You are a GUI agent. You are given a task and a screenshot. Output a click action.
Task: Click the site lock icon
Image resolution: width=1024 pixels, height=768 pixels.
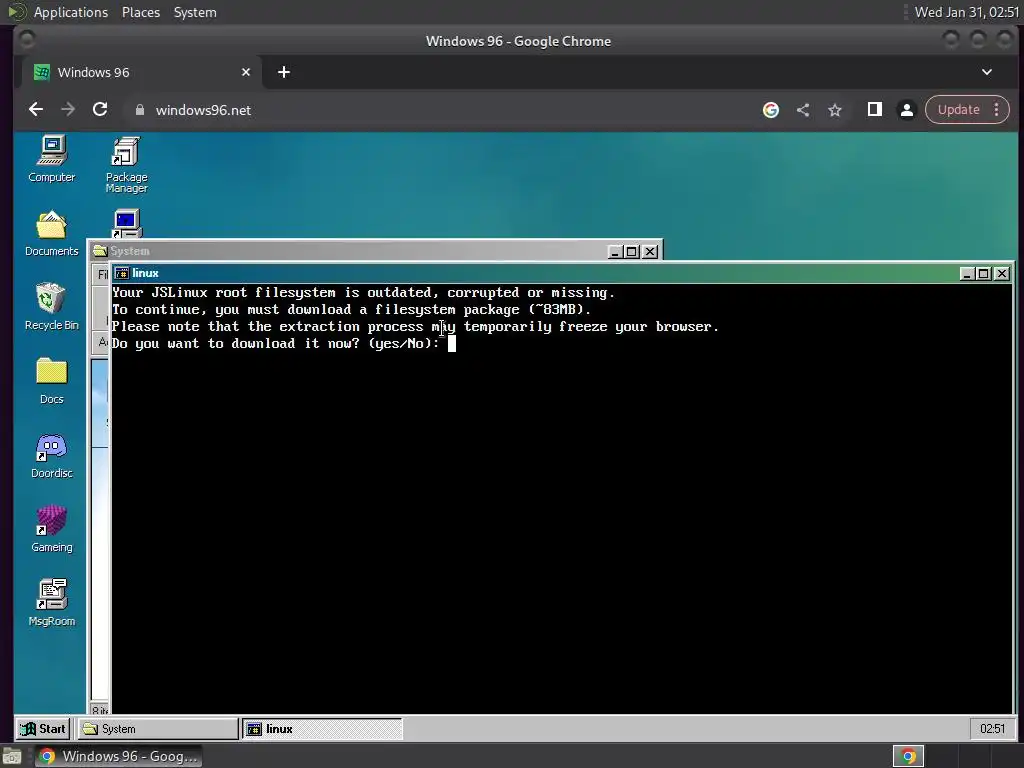(140, 110)
